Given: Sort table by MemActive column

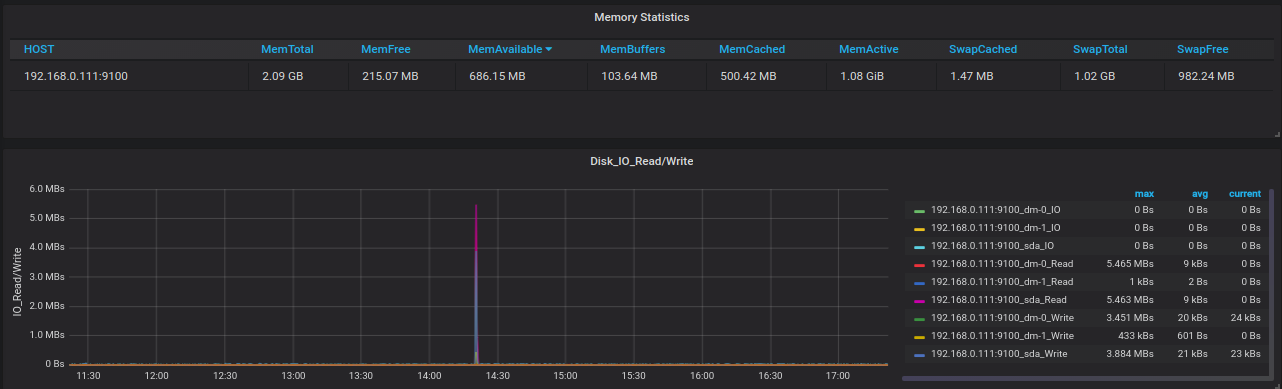Looking at the screenshot, I should coord(869,49).
